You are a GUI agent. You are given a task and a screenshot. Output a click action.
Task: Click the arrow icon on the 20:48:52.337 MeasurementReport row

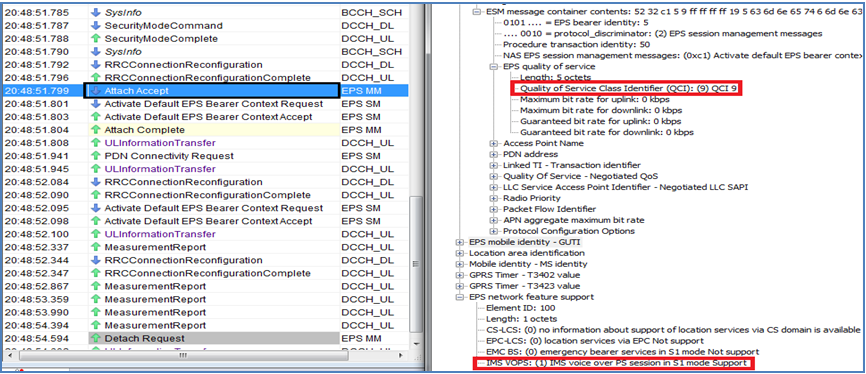pyautogui.click(x=96, y=247)
